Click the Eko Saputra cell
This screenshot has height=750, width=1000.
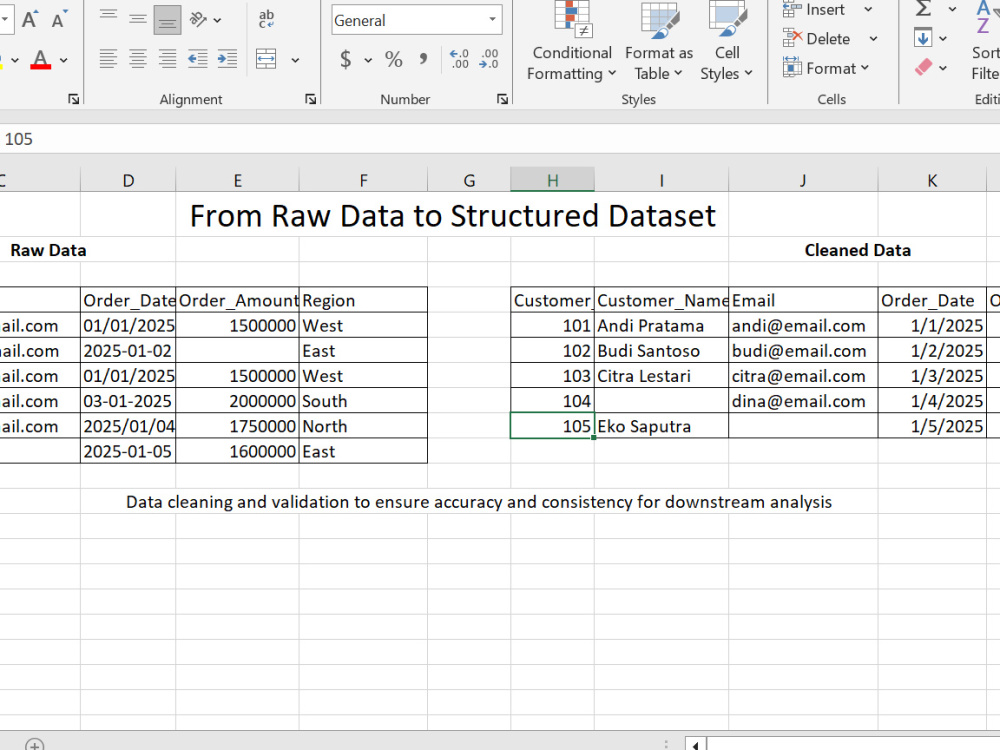[661, 426]
